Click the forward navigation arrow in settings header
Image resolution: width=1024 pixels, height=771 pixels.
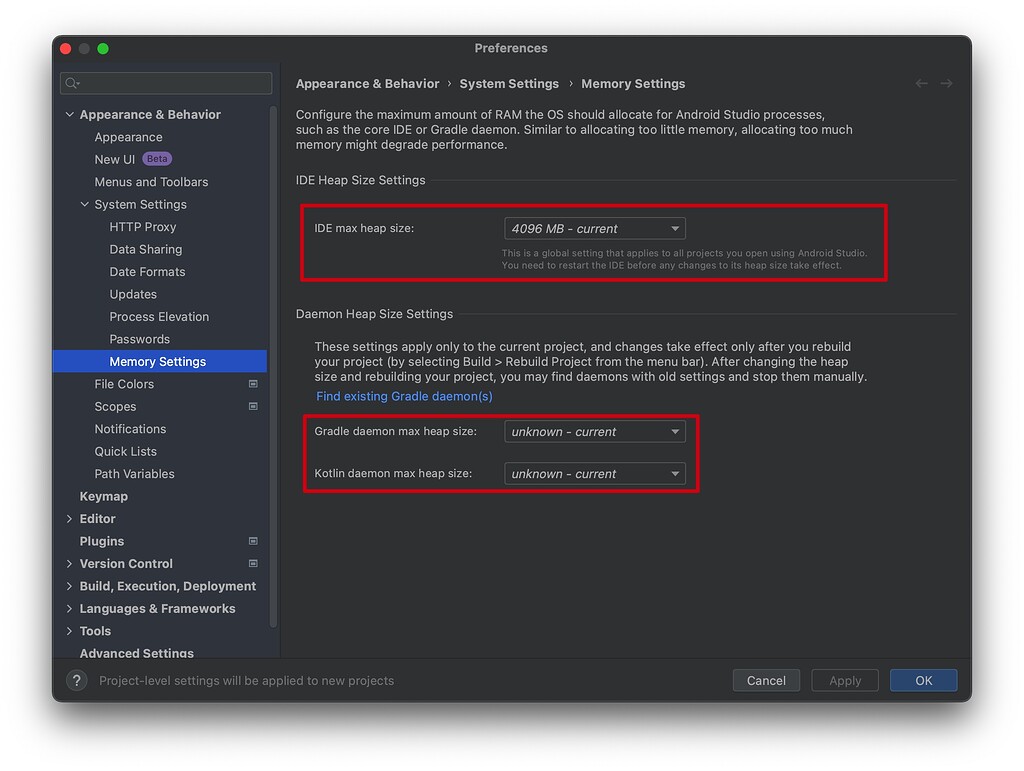pyautogui.click(x=947, y=83)
